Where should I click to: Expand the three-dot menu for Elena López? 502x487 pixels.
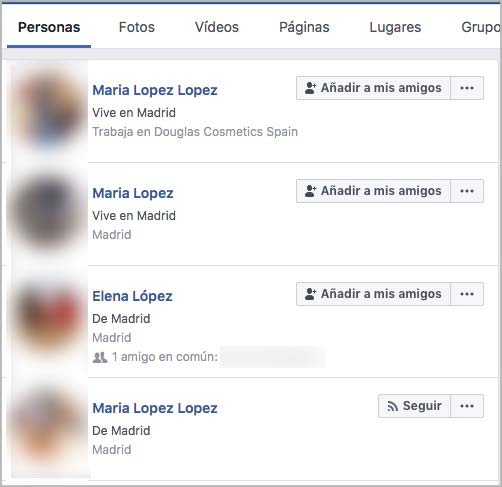coord(467,294)
